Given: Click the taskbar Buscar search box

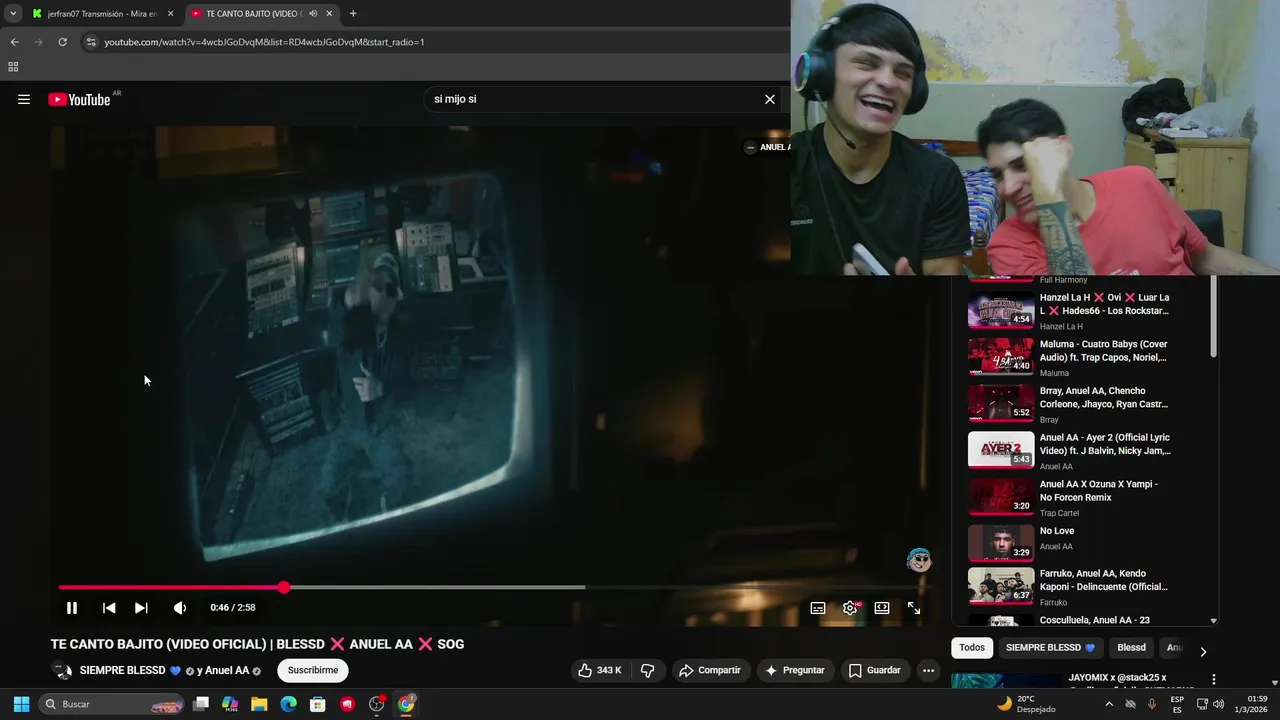Looking at the screenshot, I should click(112, 704).
